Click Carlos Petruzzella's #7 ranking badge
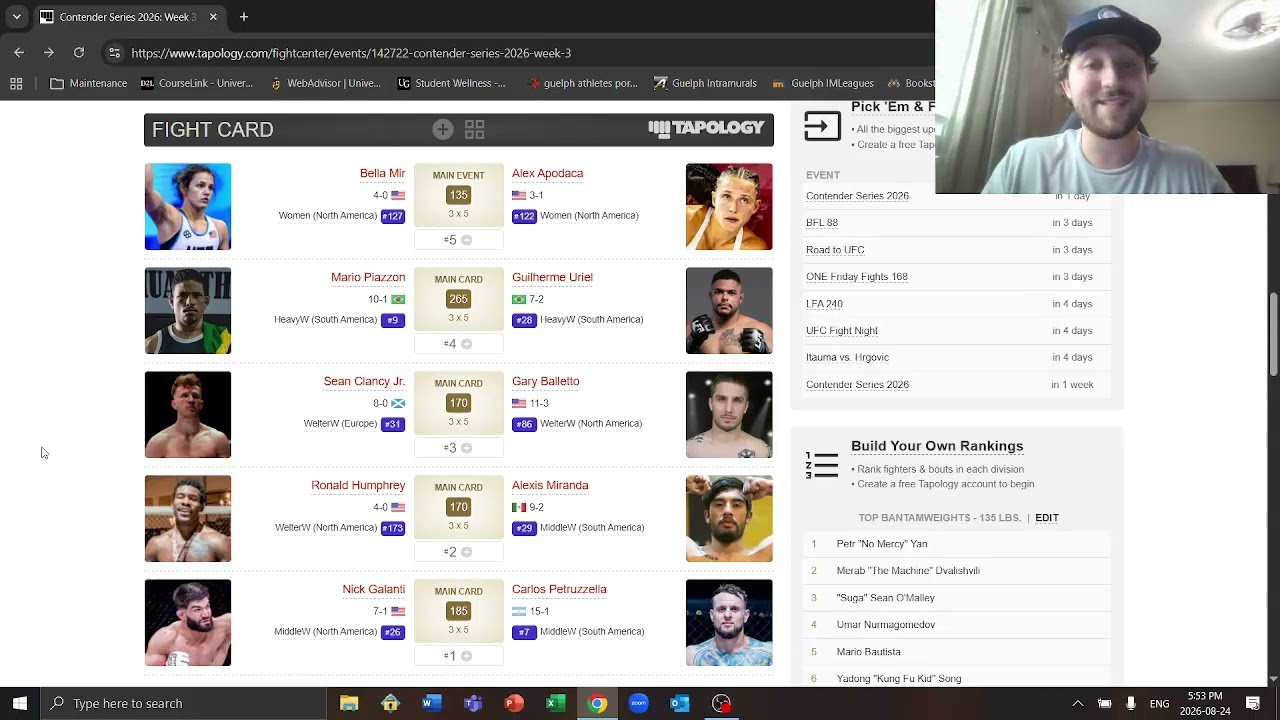This screenshot has height=720, width=1280. 524,632
